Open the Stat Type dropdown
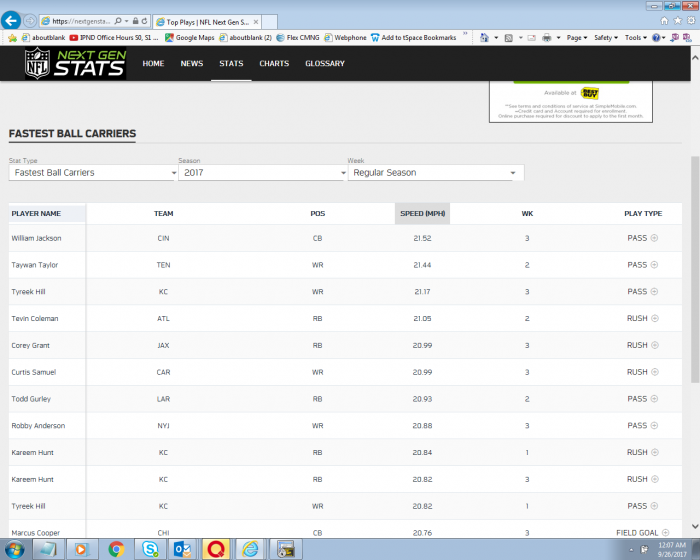The image size is (700, 560). click(93, 173)
